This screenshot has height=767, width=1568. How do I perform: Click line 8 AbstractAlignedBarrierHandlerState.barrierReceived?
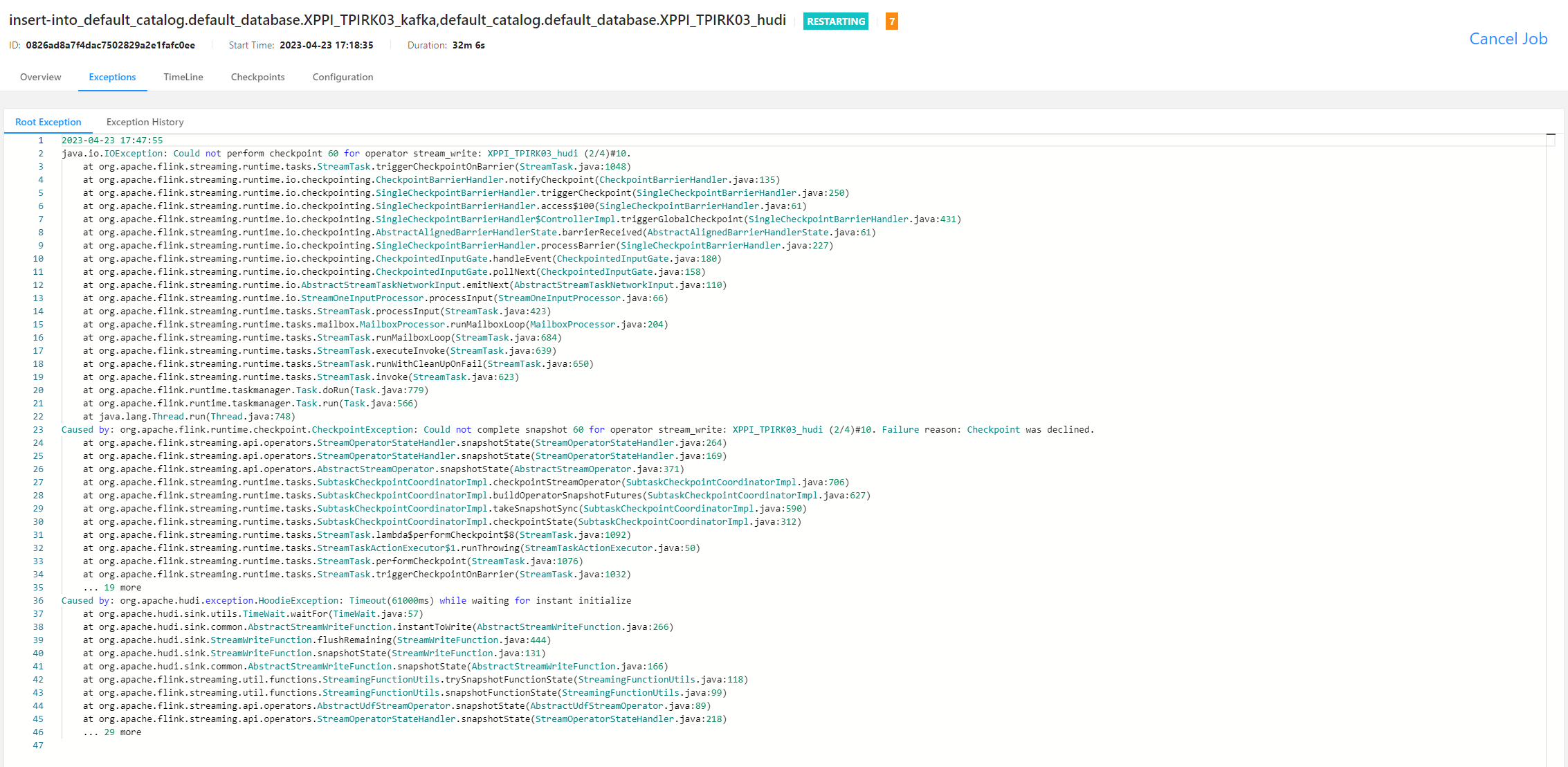480,232
